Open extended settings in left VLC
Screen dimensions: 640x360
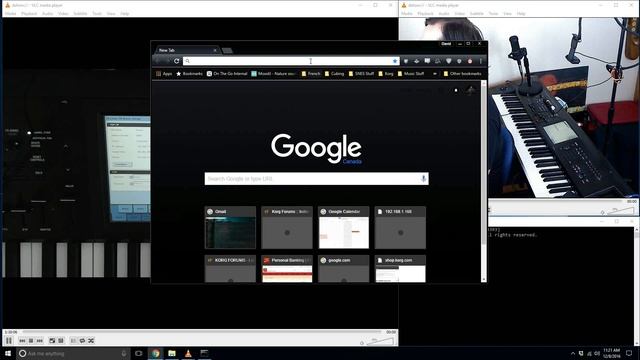point(61,340)
